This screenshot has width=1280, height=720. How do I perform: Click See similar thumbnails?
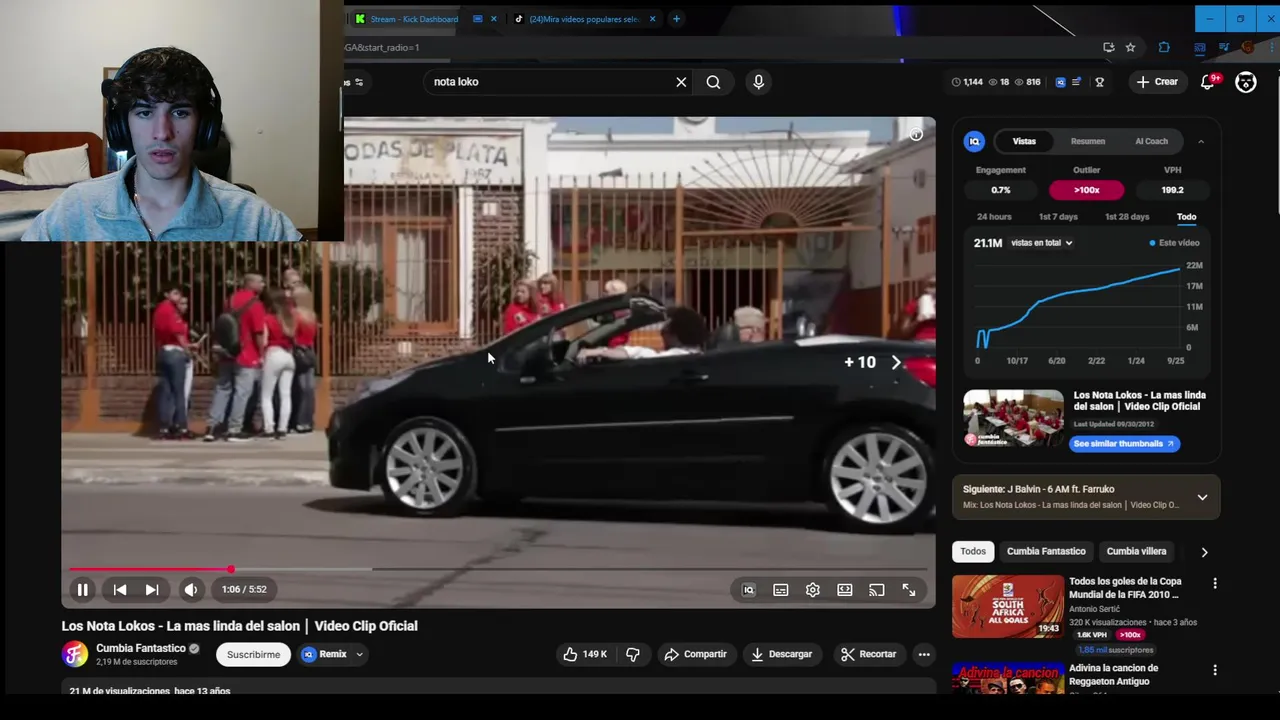pyautogui.click(x=1124, y=444)
